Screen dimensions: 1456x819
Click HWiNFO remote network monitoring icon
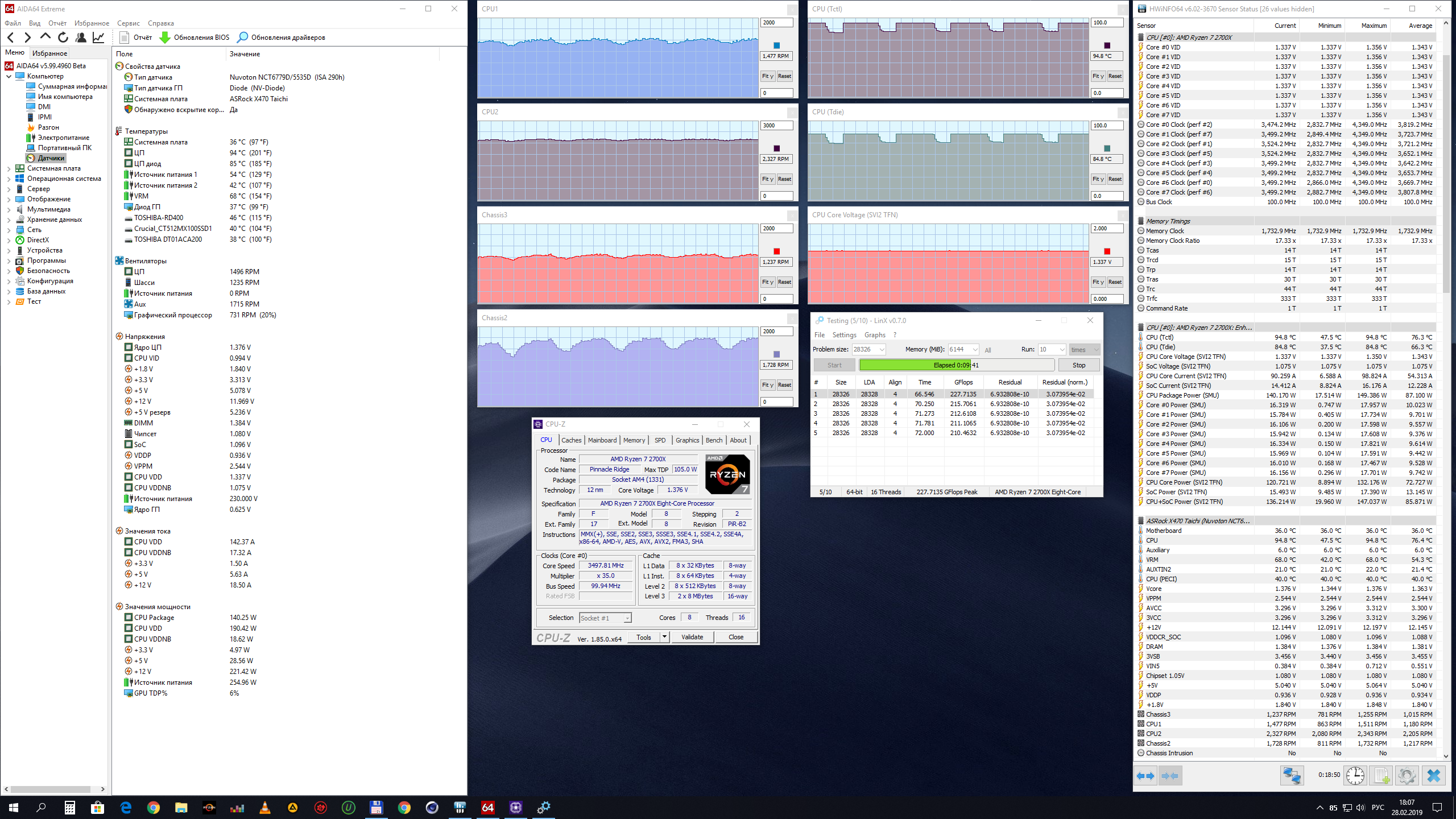pos(1292,776)
